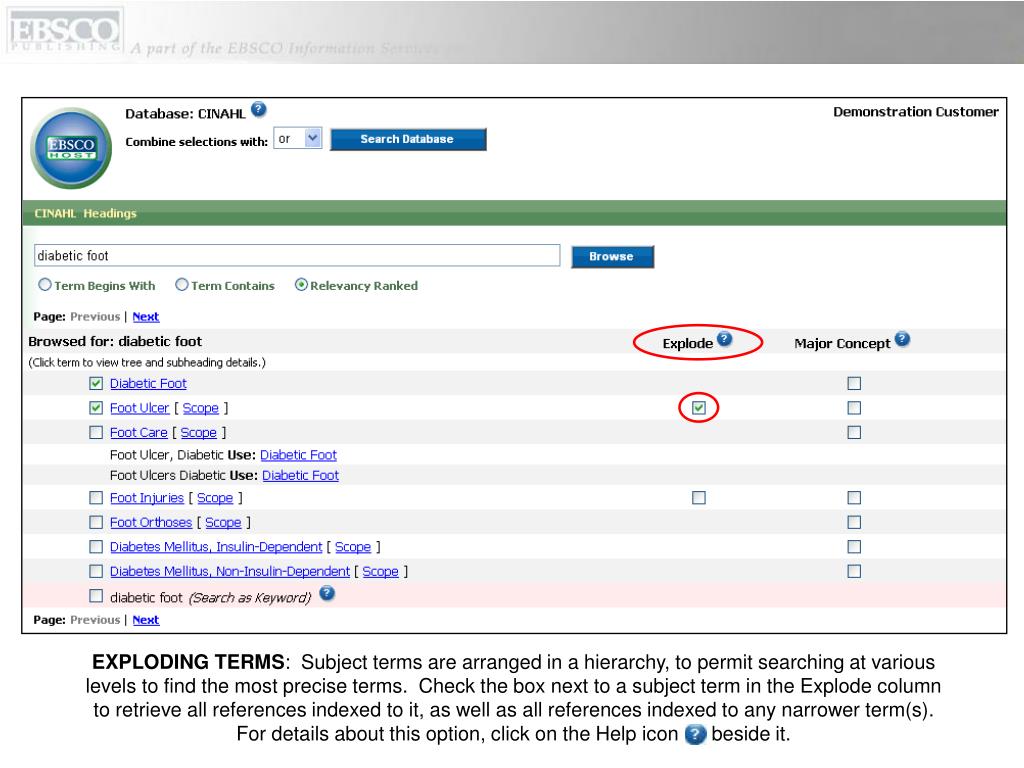Open Scope link for Diabetes Mellitus, Insulin-Dependent

353,547
